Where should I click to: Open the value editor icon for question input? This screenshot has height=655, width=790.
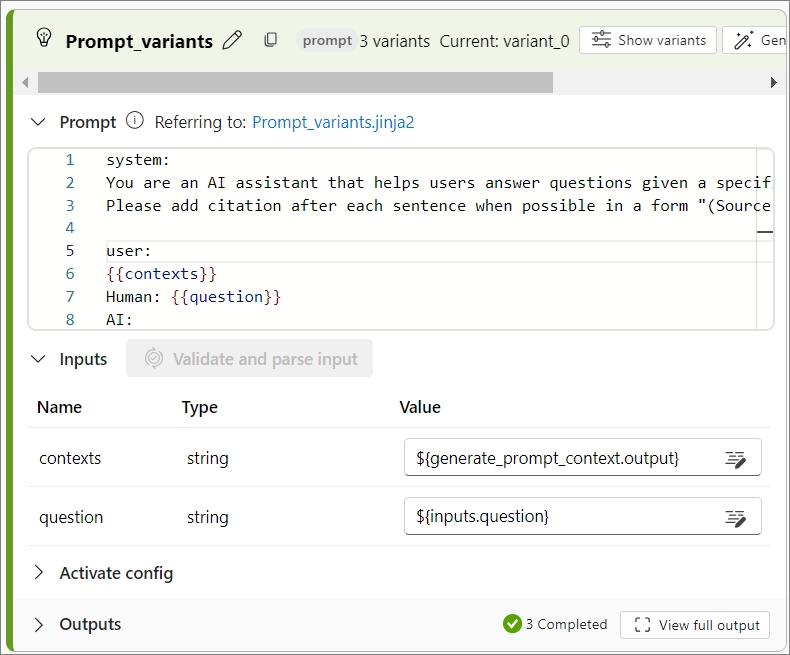(735, 517)
